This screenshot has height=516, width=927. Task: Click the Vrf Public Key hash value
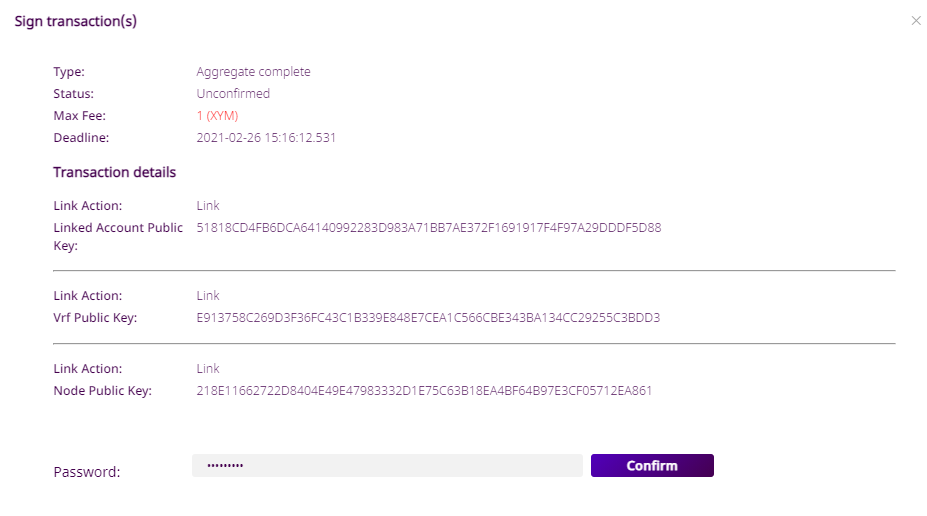click(x=428, y=318)
